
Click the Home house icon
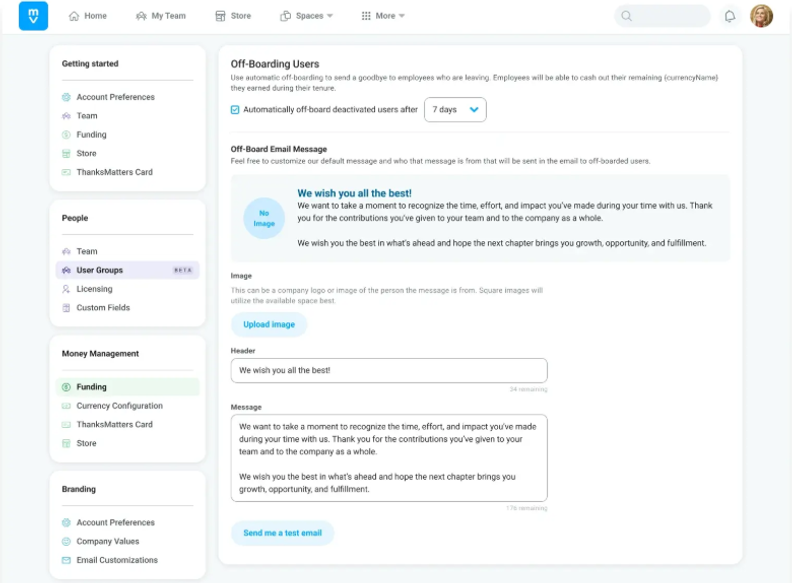74,16
